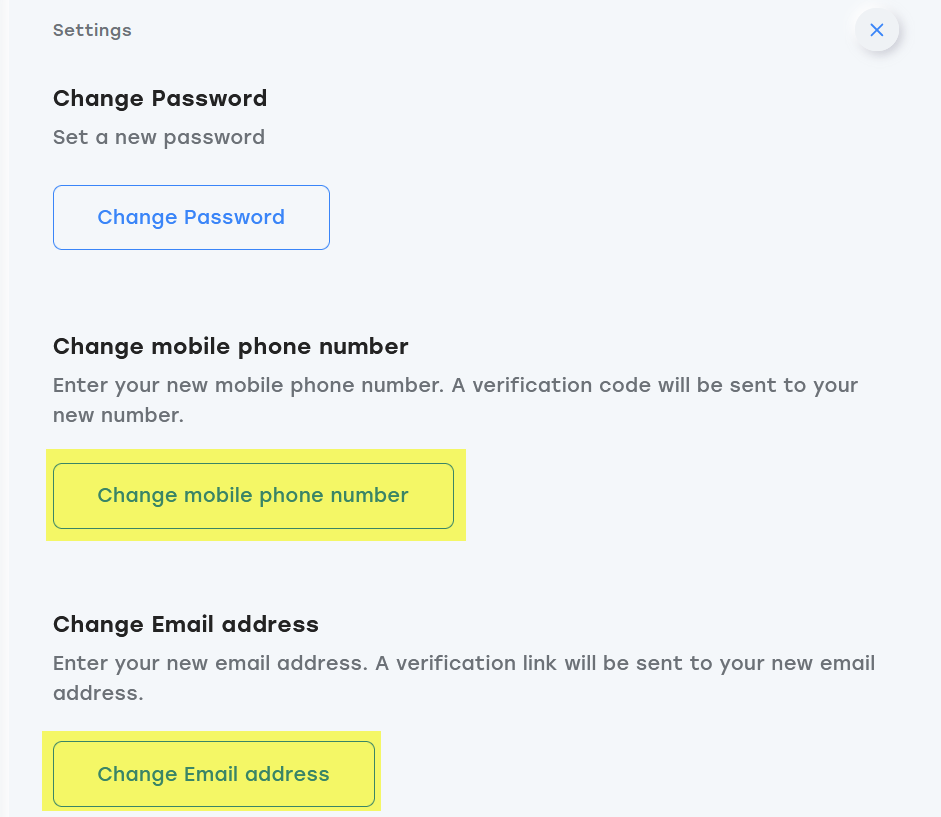Viewport: 941px width, 817px height.
Task: Click the mobile verification code description text
Action: point(455,400)
